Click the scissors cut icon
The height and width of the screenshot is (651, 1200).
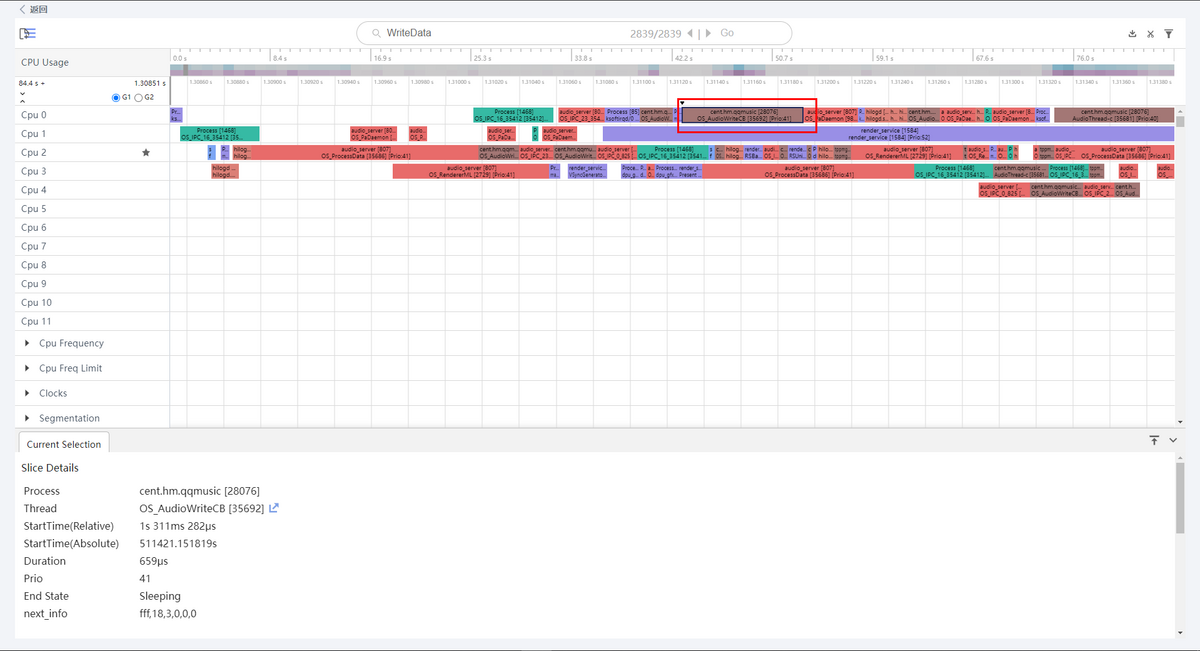(1150, 33)
